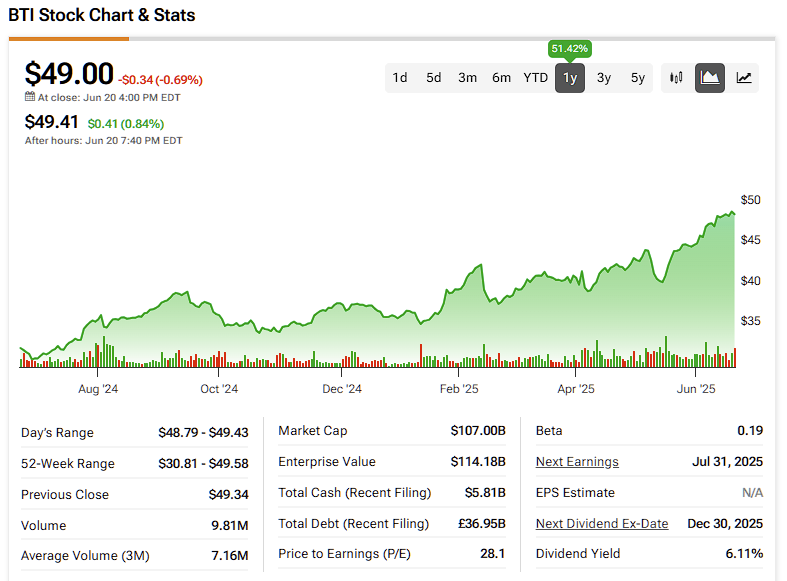Image resolution: width=787 pixels, height=581 pixels.
Task: Switch to line chart view icon
Action: 743,78
